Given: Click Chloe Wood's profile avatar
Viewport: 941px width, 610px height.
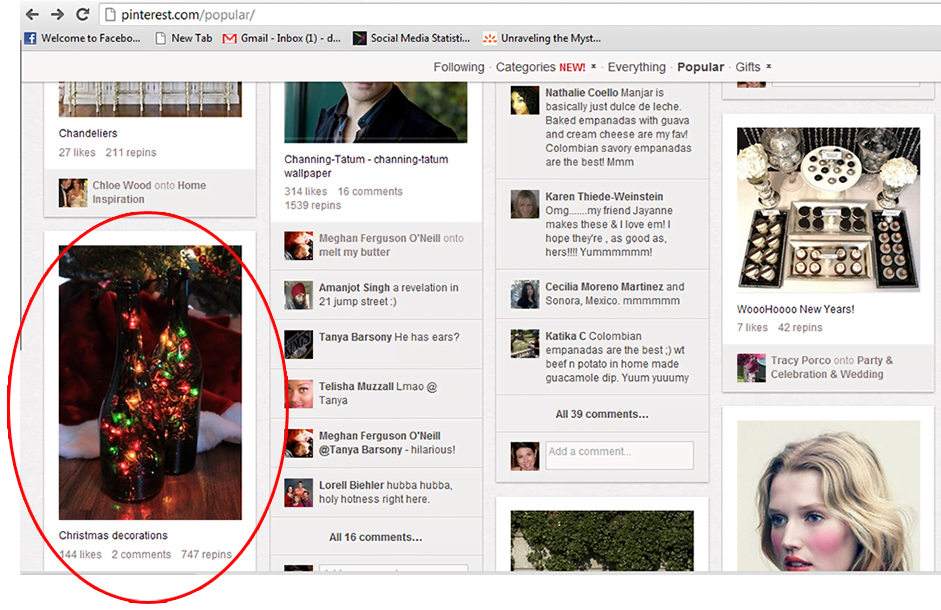Looking at the screenshot, I should click(73, 192).
